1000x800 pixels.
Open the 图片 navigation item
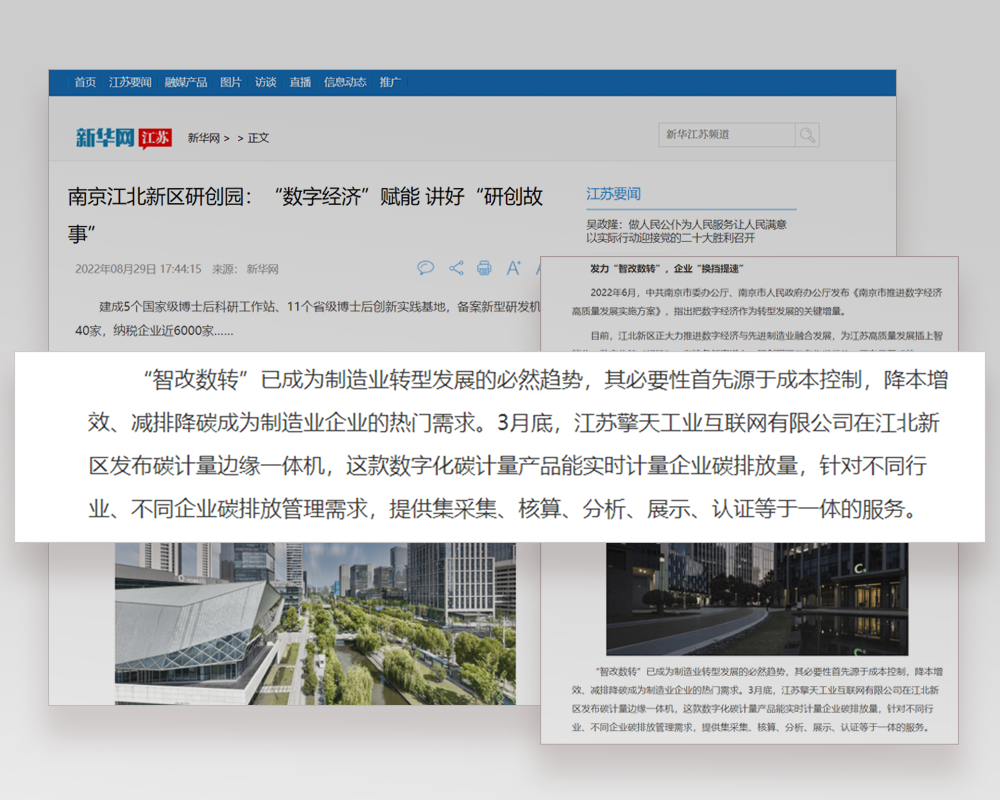click(231, 82)
